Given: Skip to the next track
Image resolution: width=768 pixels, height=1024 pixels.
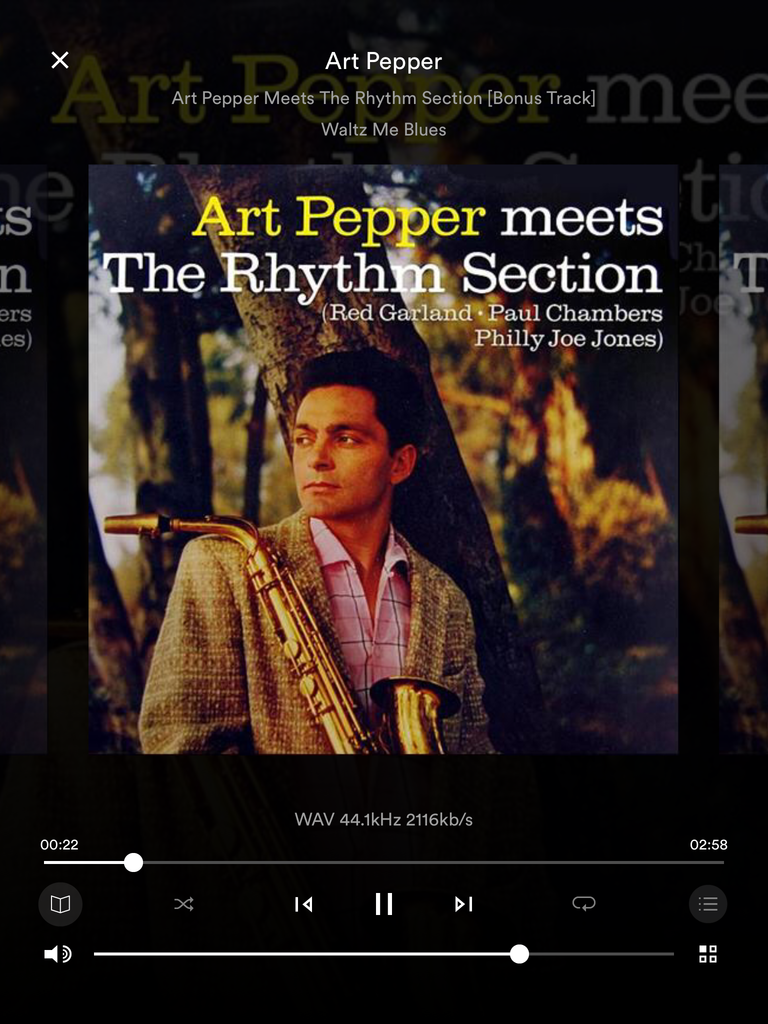Looking at the screenshot, I should (x=464, y=904).
